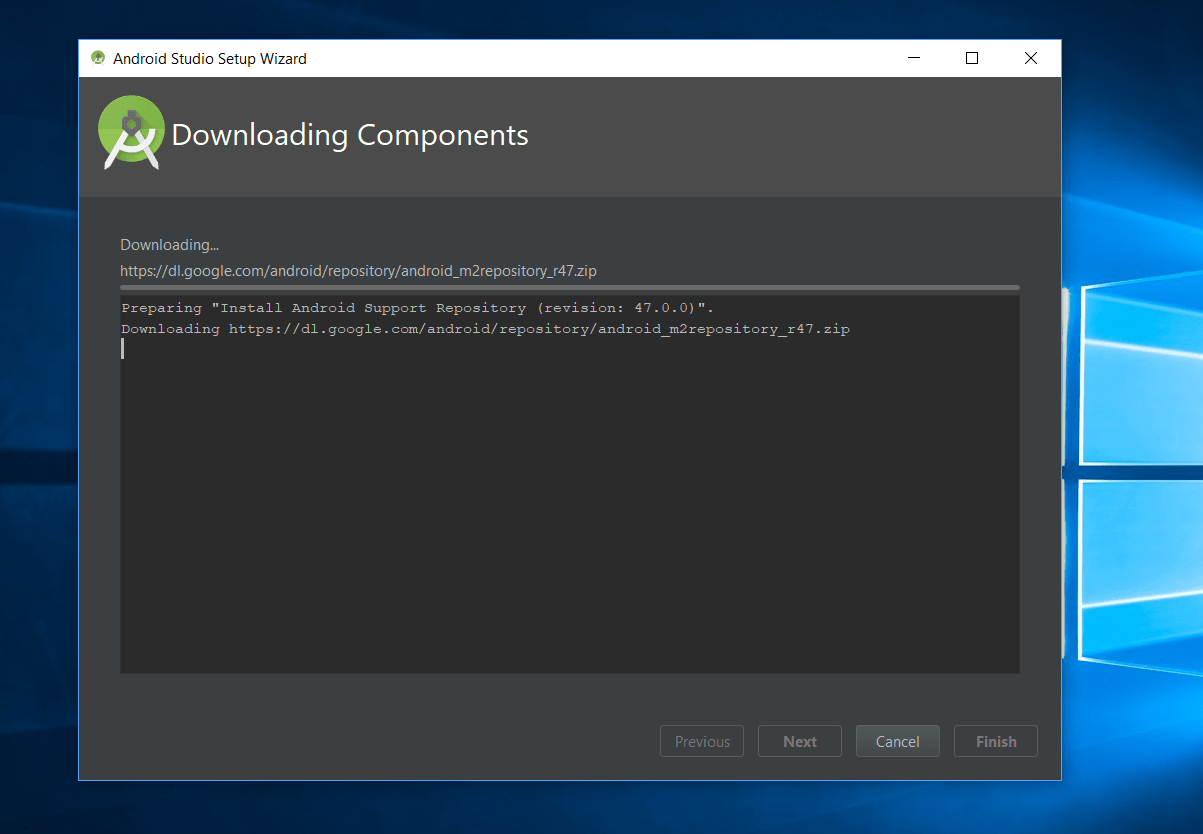1203x834 pixels.
Task: Click the Android Studio logo in header
Action: pos(131,133)
